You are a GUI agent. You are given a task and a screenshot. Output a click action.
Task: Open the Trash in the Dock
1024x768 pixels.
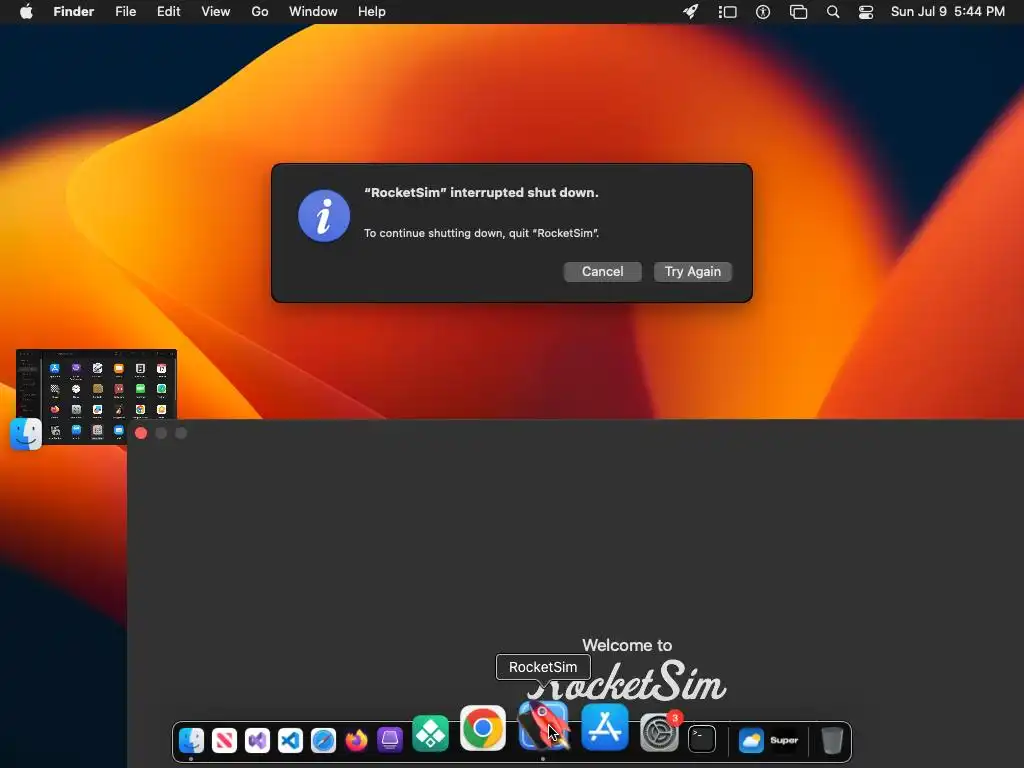point(832,741)
